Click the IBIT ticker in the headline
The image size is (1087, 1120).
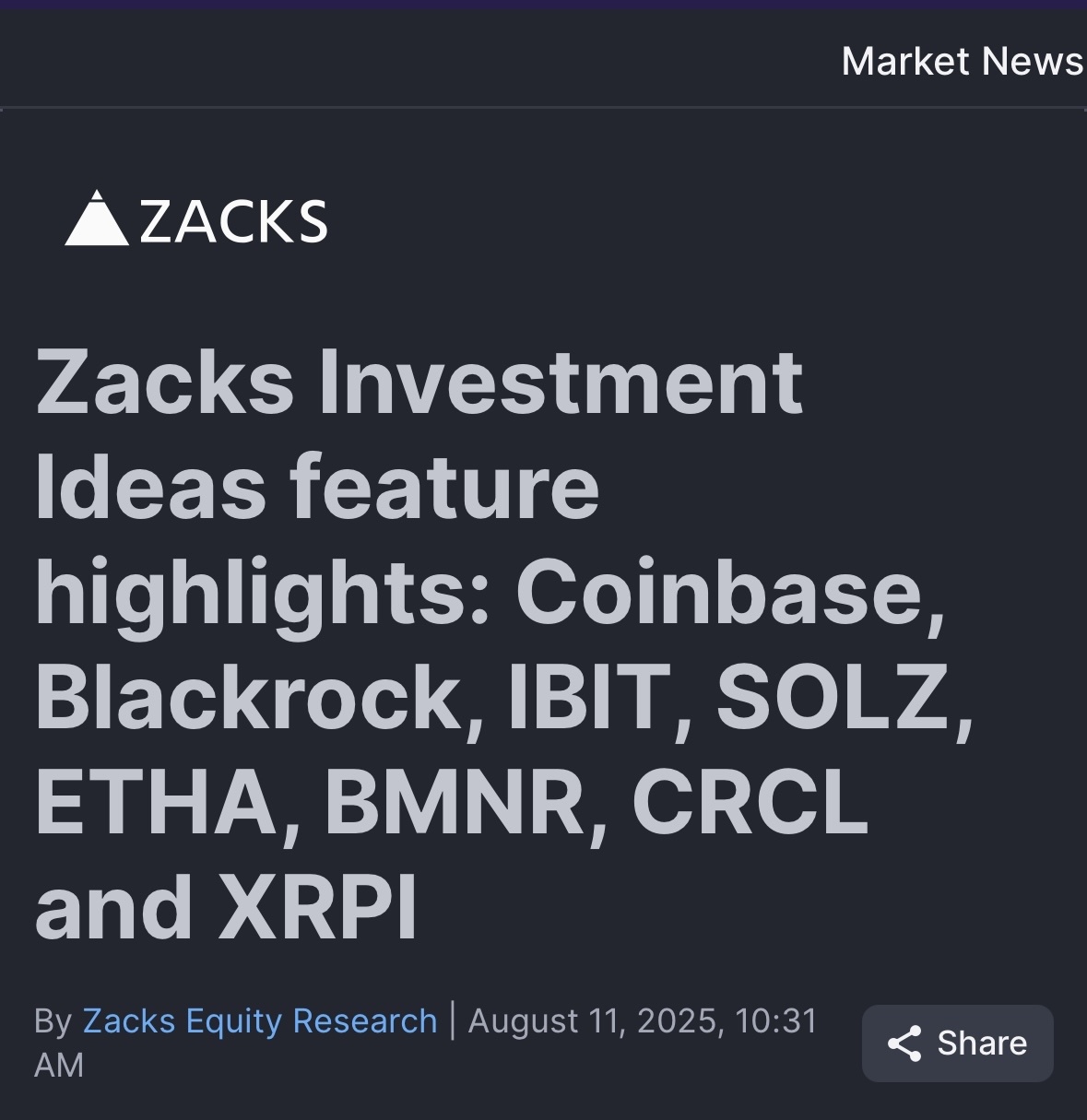tap(589, 696)
